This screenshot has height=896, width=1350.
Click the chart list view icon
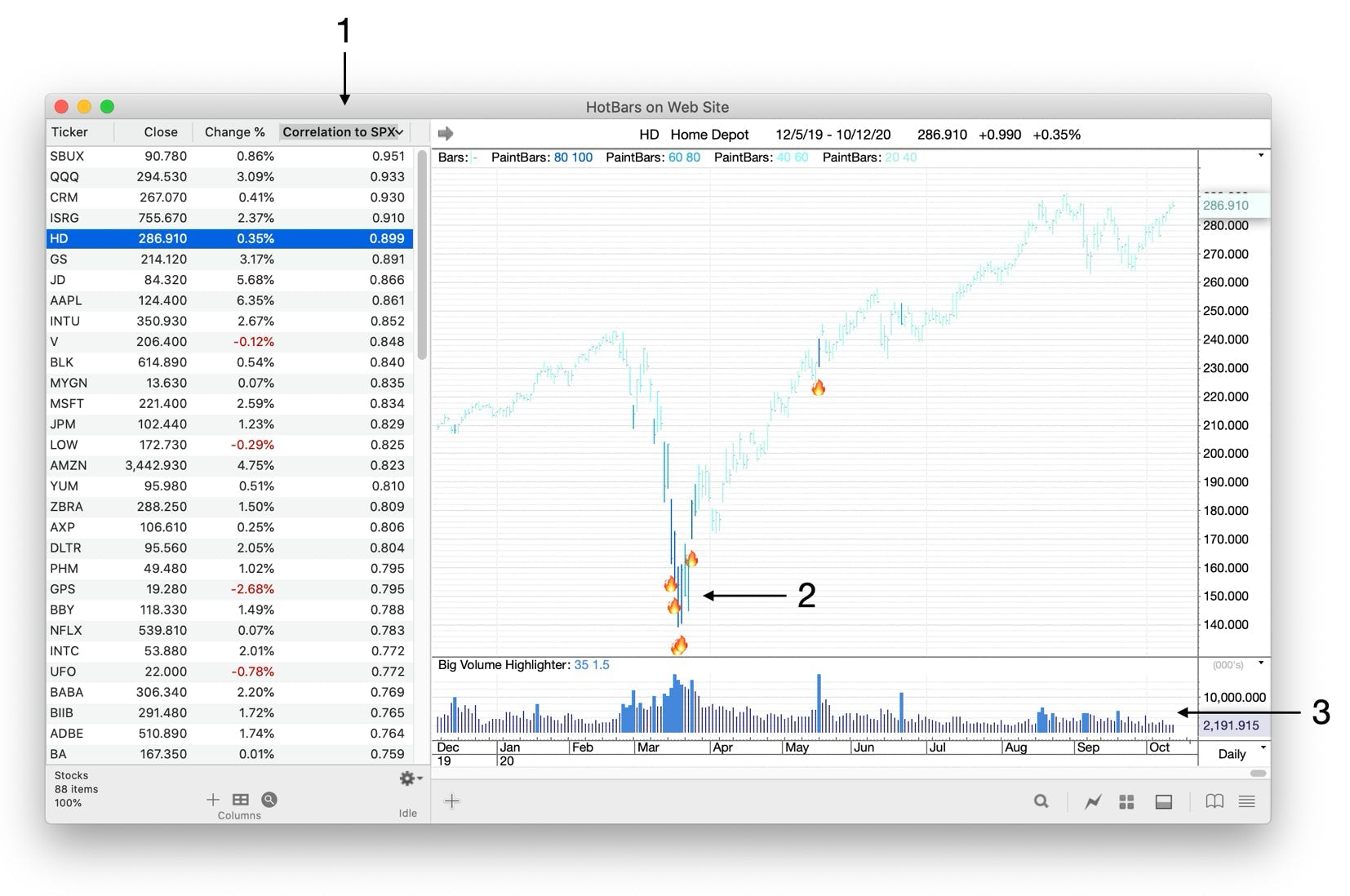(x=1246, y=801)
